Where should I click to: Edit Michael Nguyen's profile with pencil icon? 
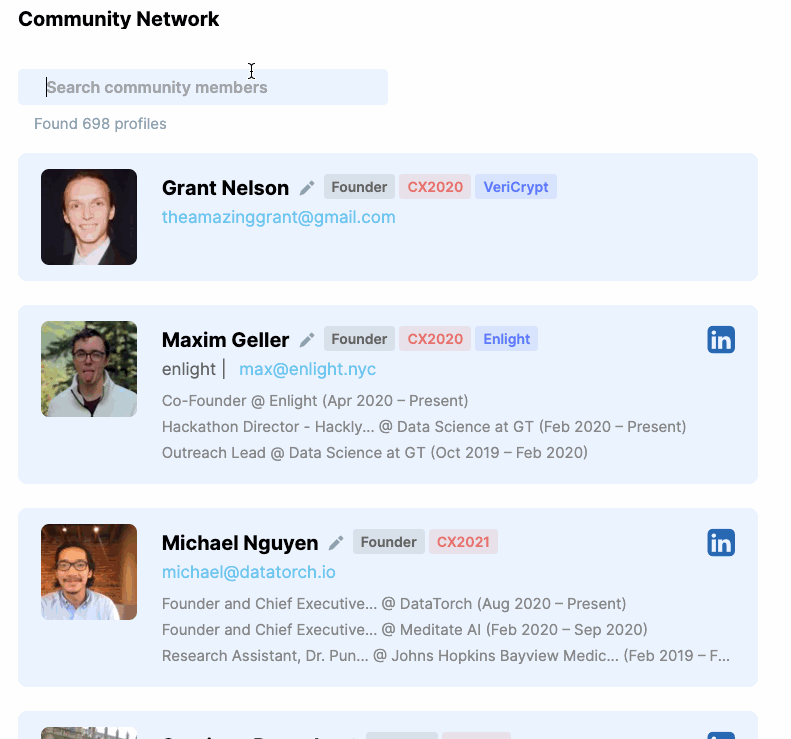click(x=336, y=543)
